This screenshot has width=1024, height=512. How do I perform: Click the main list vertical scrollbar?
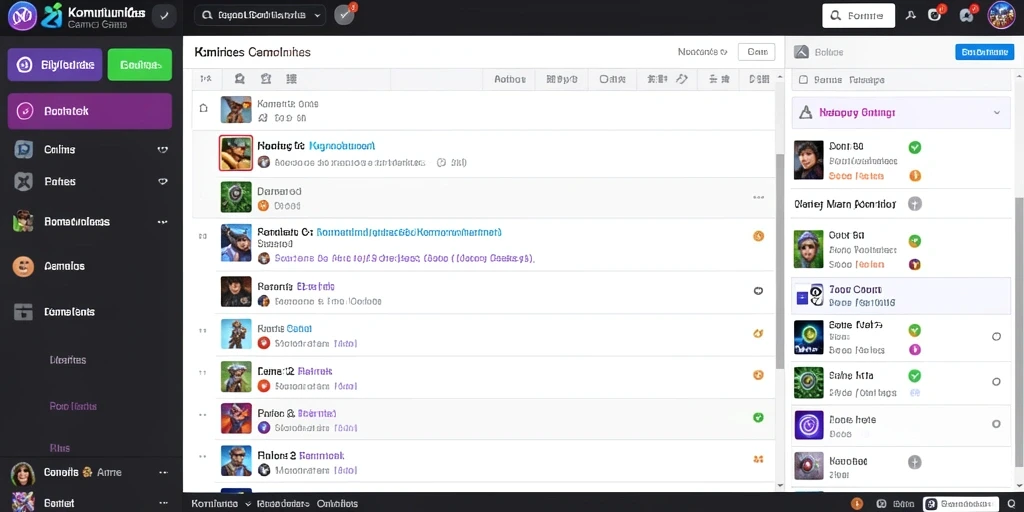778,261
